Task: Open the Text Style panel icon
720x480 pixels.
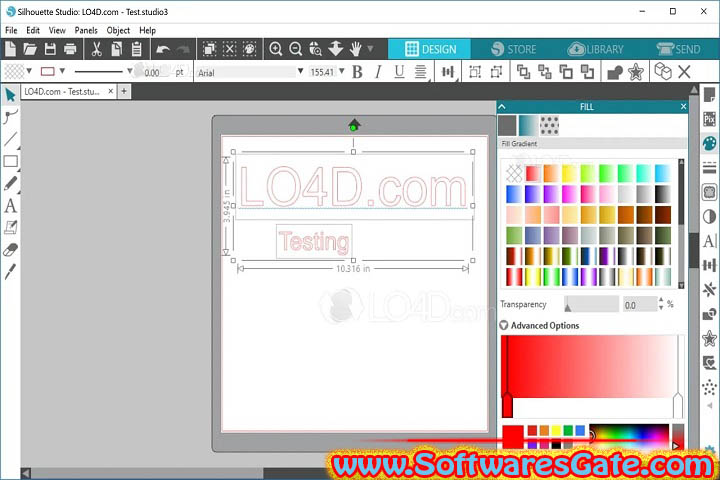Action: pyautogui.click(x=709, y=241)
